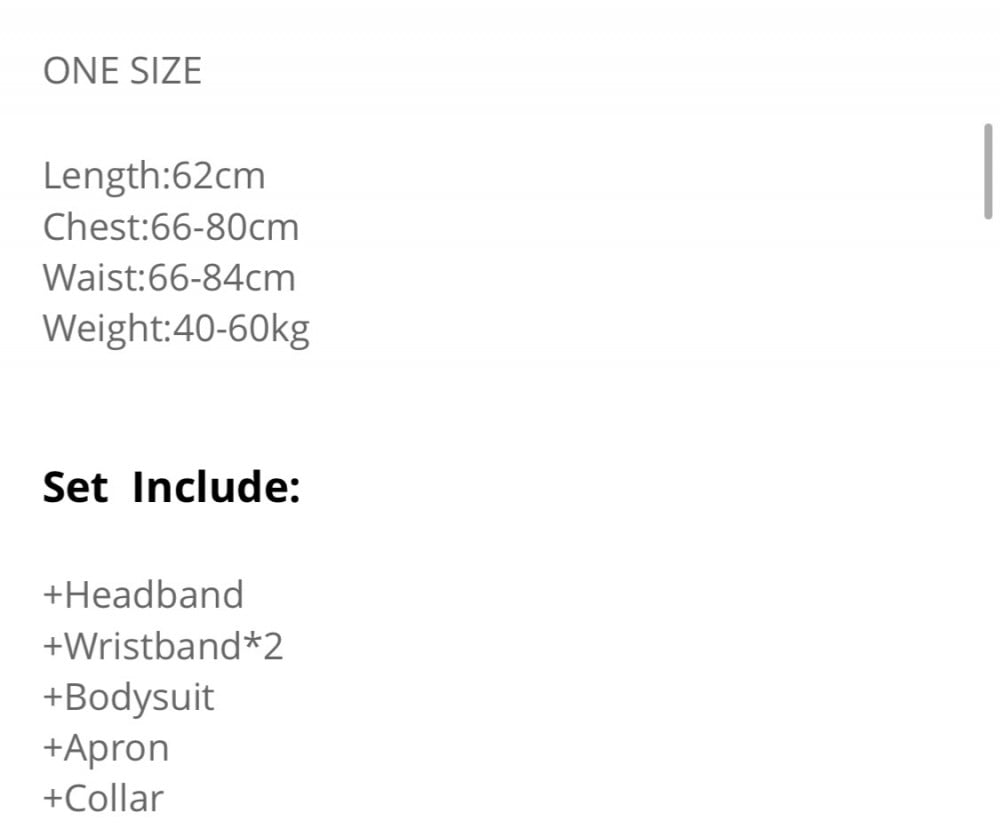Click the 66-84cm waist value
Screen dimensions: 1000x837
[x=222, y=278]
